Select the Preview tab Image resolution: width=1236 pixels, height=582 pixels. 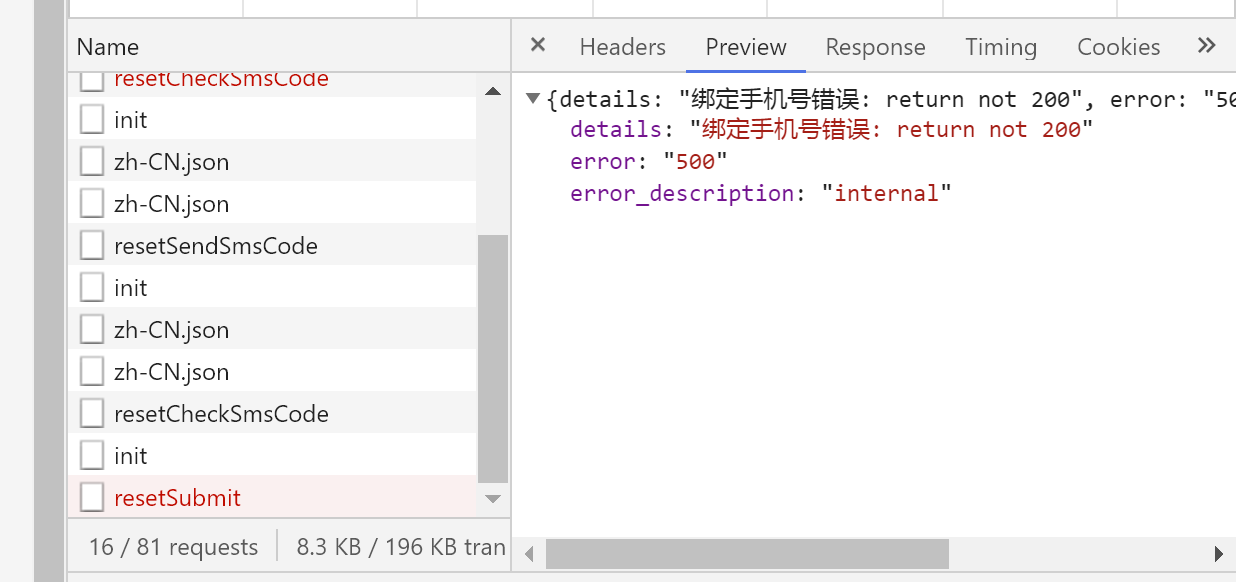tap(746, 47)
